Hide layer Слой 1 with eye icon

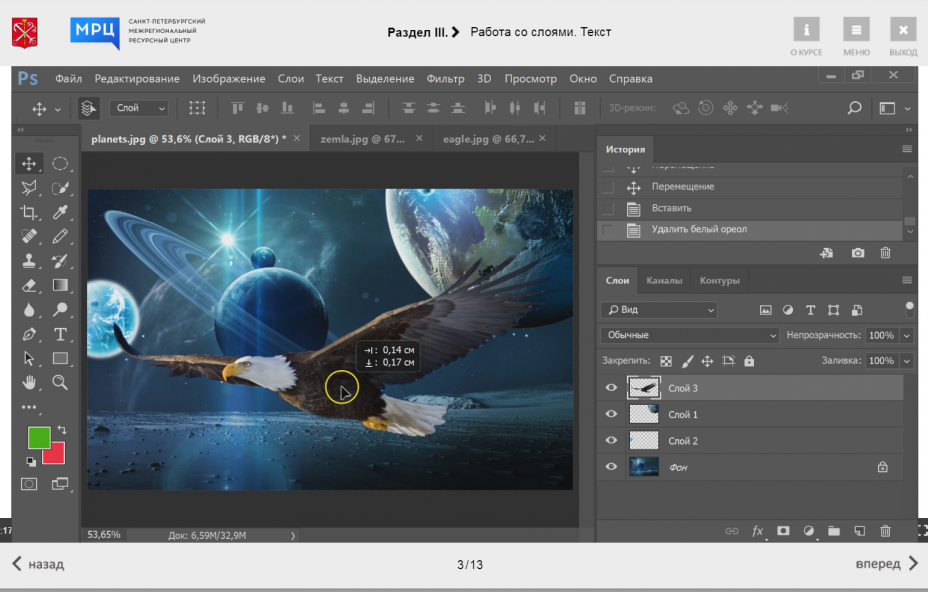[x=611, y=414]
